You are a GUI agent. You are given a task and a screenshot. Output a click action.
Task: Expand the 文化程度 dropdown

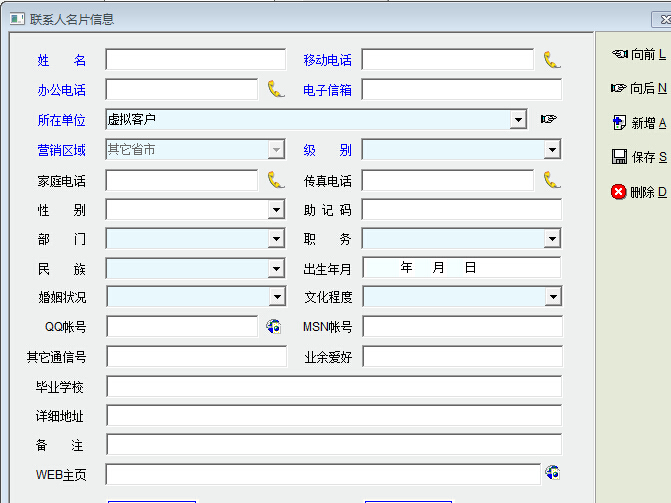(552, 297)
